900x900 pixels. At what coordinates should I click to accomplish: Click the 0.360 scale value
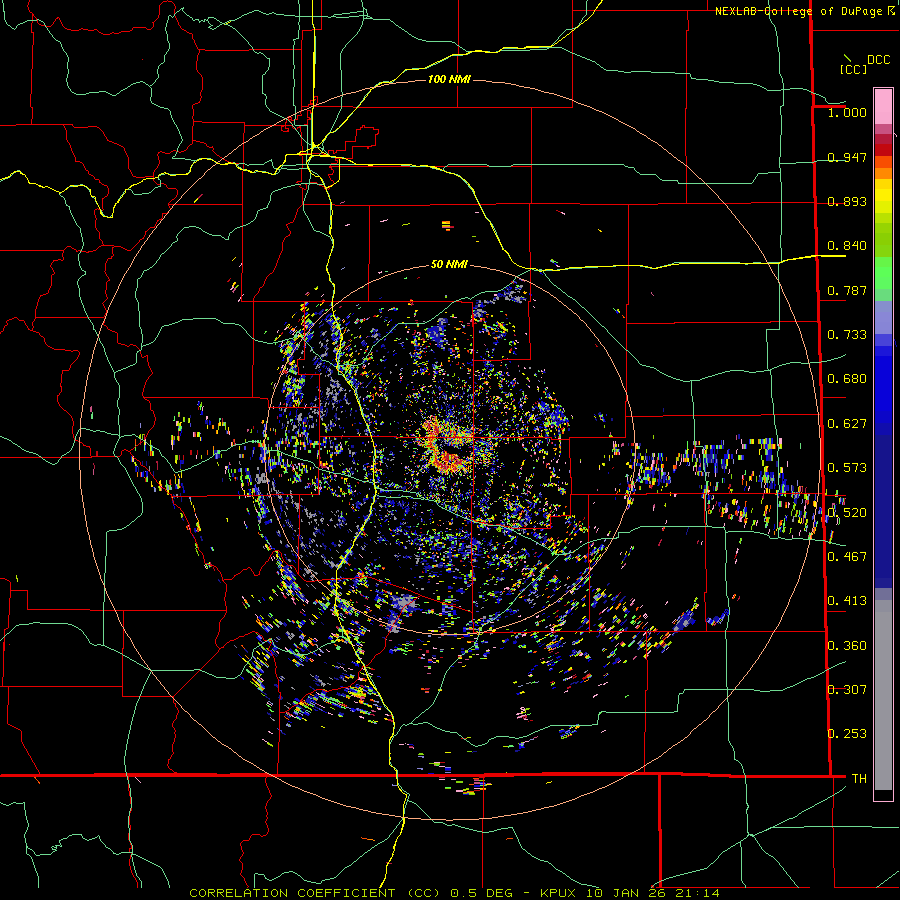[x=847, y=646]
